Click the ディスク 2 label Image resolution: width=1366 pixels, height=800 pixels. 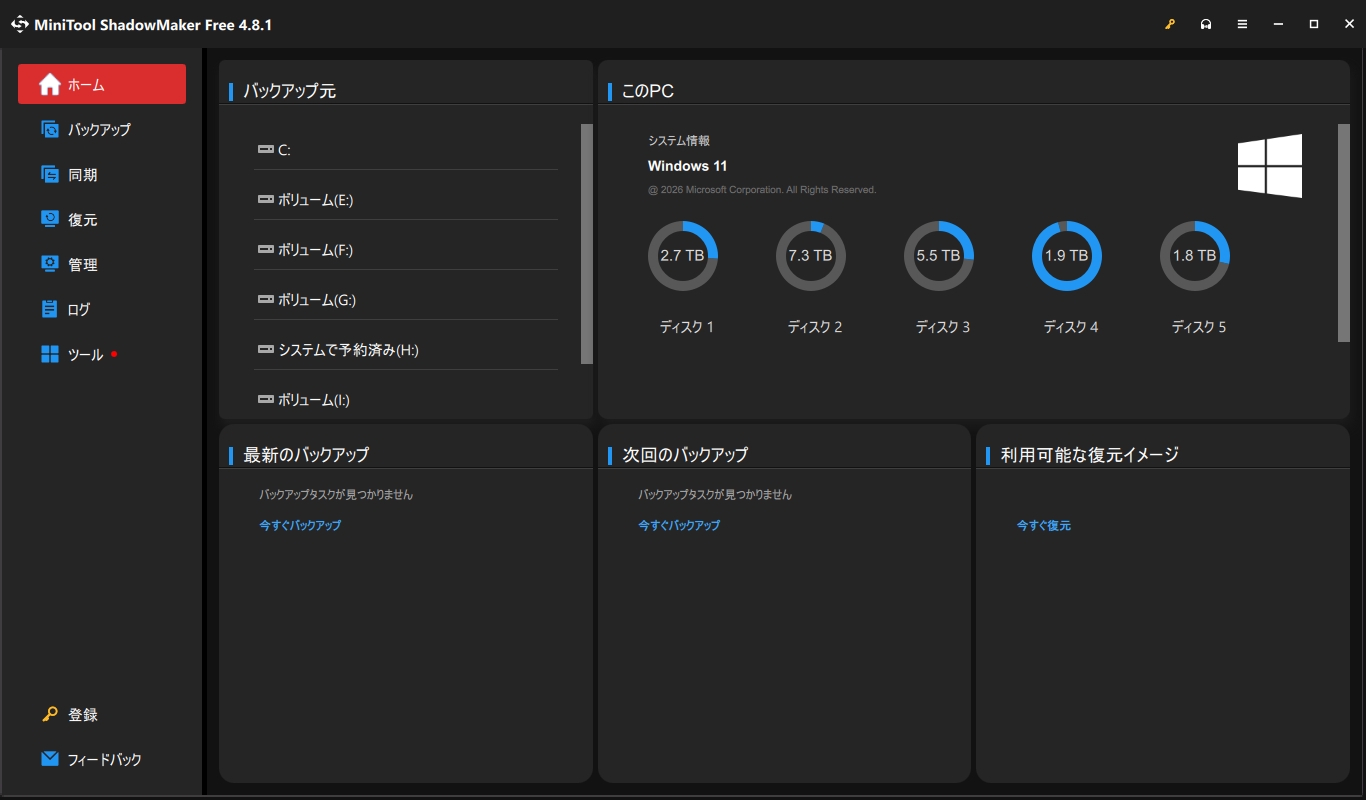815,327
